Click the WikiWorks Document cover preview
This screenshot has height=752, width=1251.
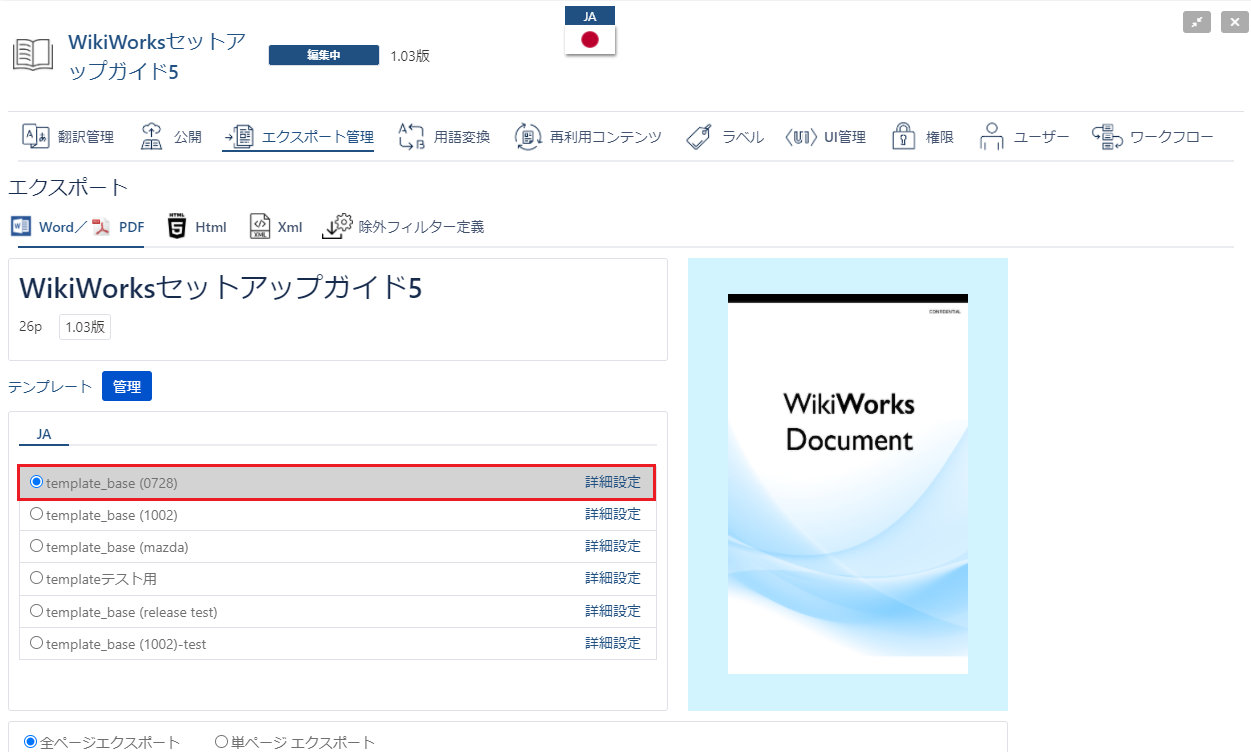click(847, 484)
